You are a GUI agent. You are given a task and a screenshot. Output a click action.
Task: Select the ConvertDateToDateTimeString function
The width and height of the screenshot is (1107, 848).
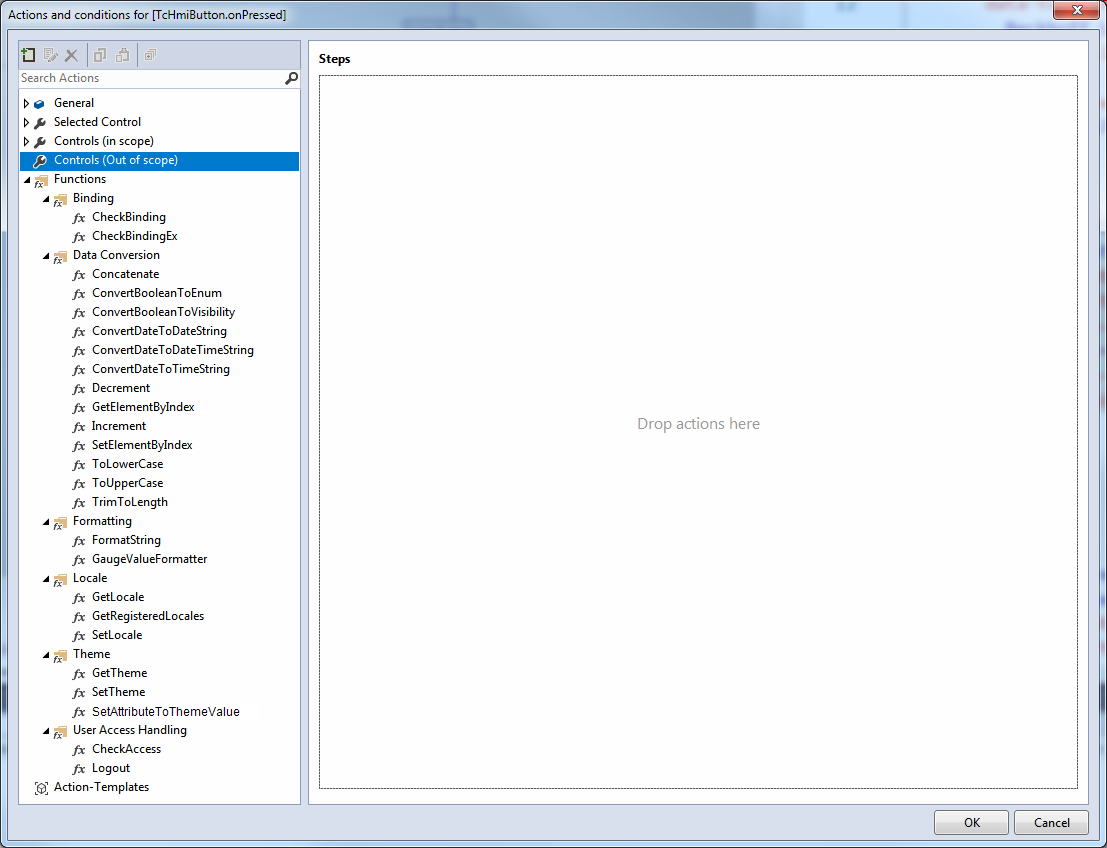click(173, 350)
